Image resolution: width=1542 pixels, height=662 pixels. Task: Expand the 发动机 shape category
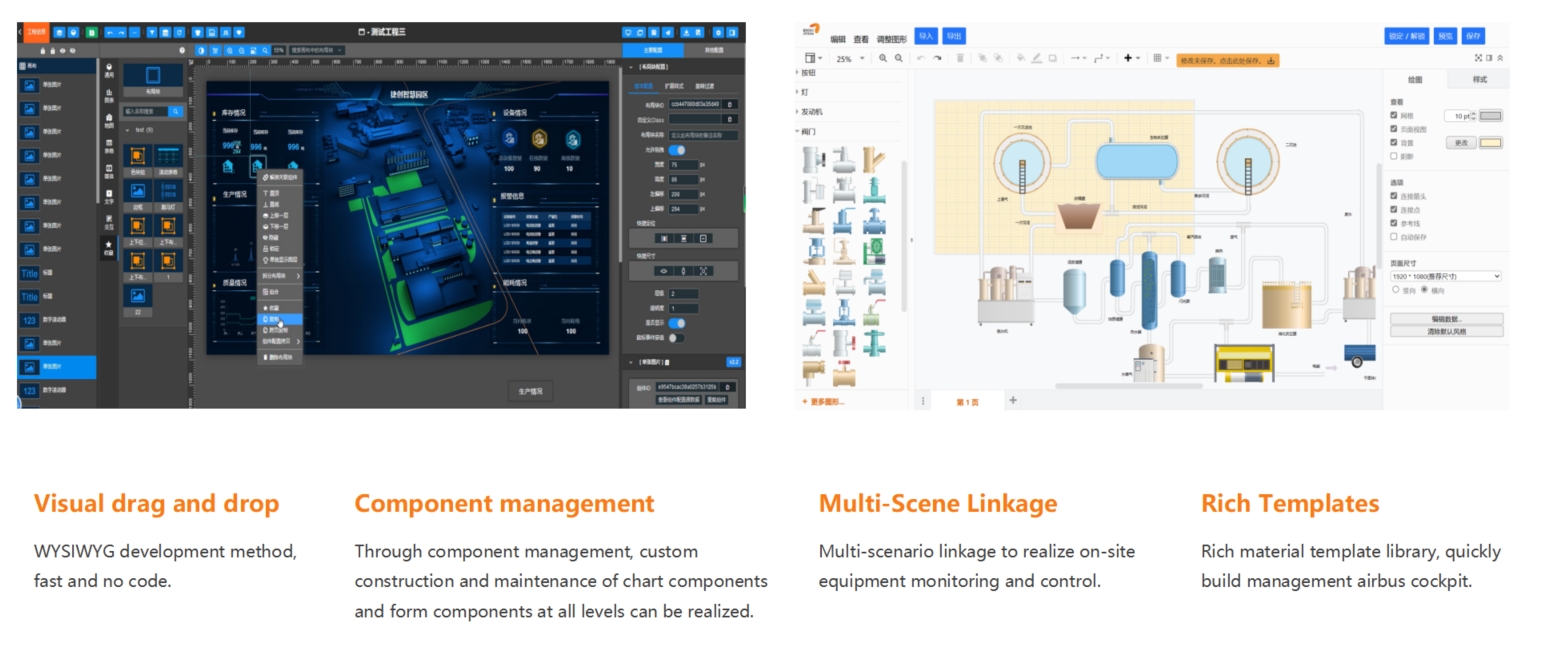click(811, 111)
